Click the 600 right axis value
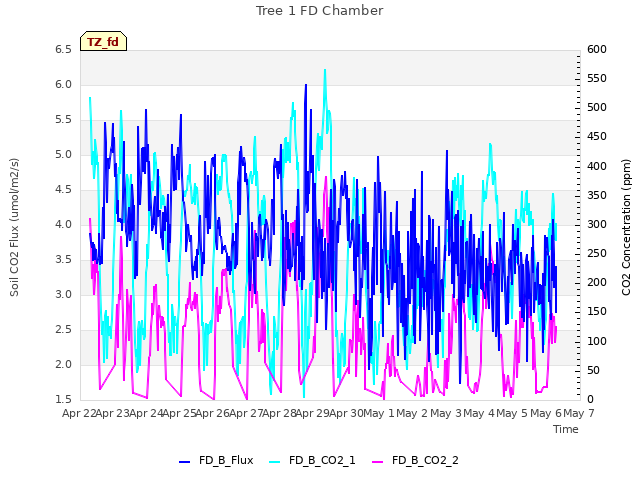The image size is (640, 480). pos(597,49)
